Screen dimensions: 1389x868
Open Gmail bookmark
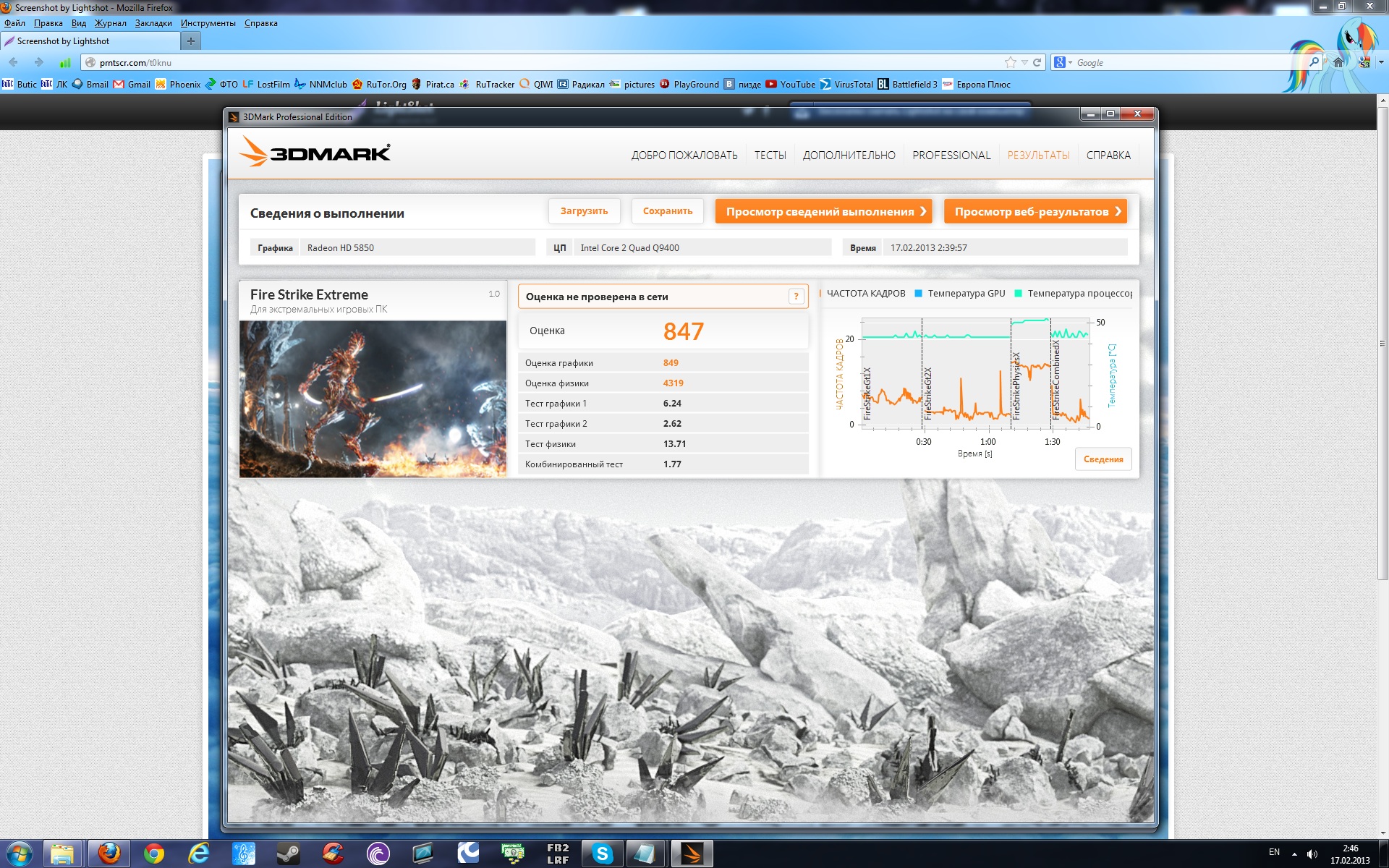[132, 84]
